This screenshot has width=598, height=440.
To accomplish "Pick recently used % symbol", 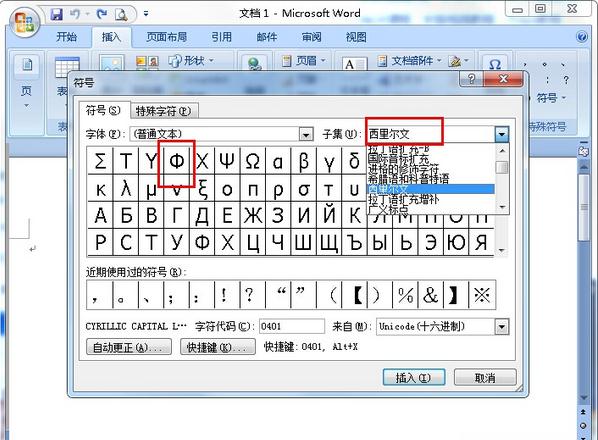I will pyautogui.click(x=405, y=295).
